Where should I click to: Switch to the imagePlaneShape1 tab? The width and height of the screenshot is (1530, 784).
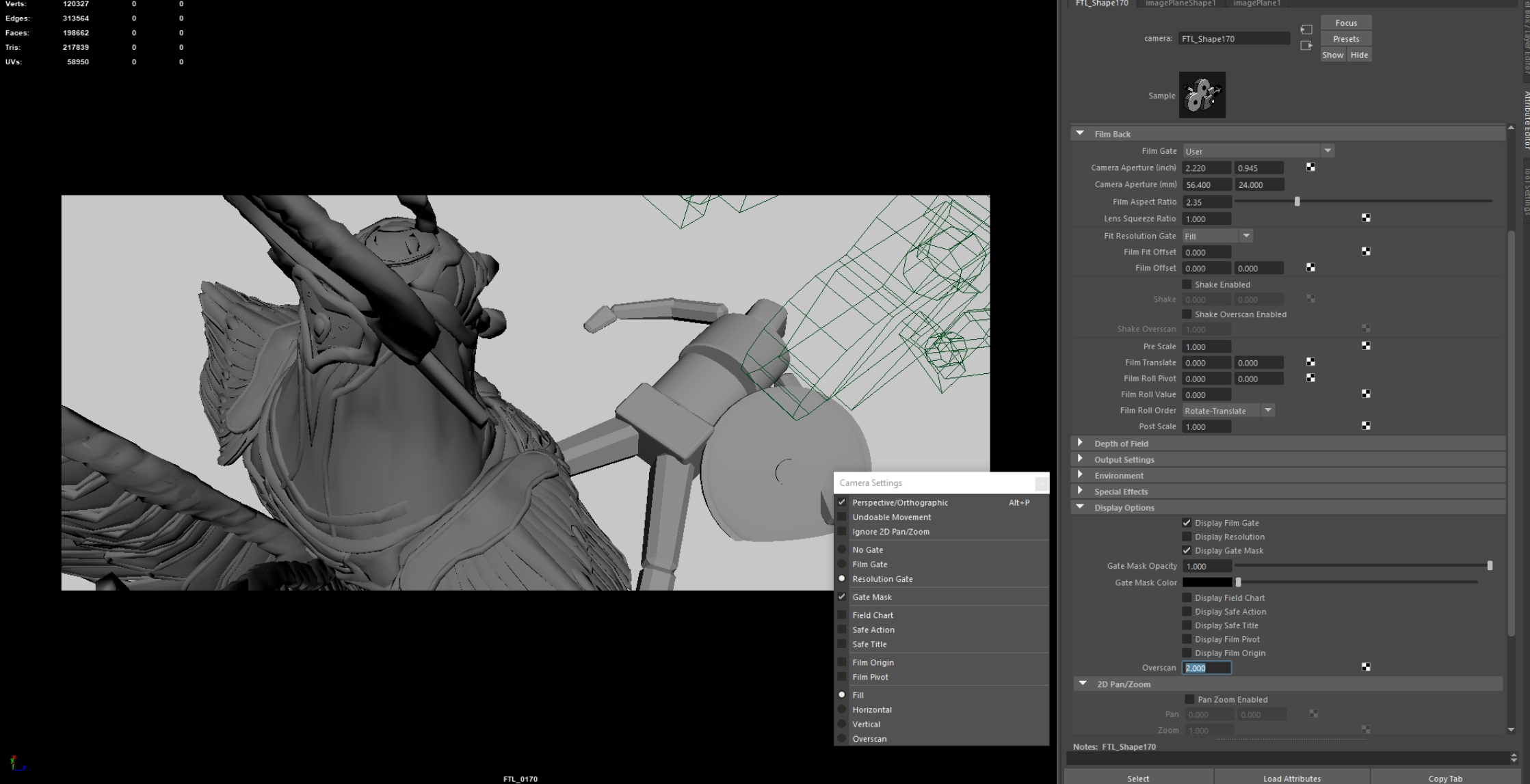click(1181, 3)
